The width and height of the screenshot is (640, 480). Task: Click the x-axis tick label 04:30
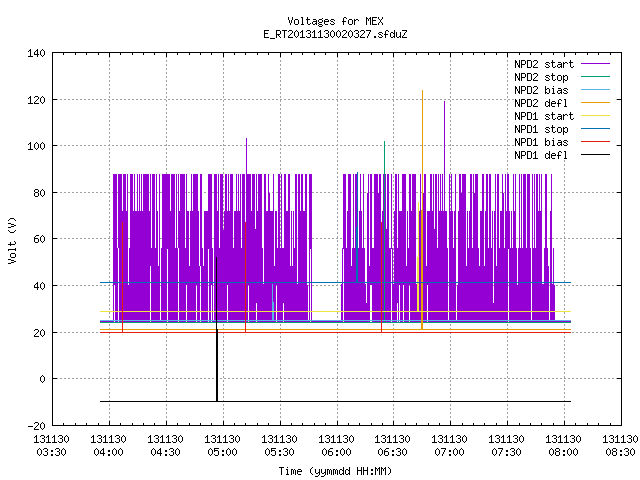[x=165, y=453]
